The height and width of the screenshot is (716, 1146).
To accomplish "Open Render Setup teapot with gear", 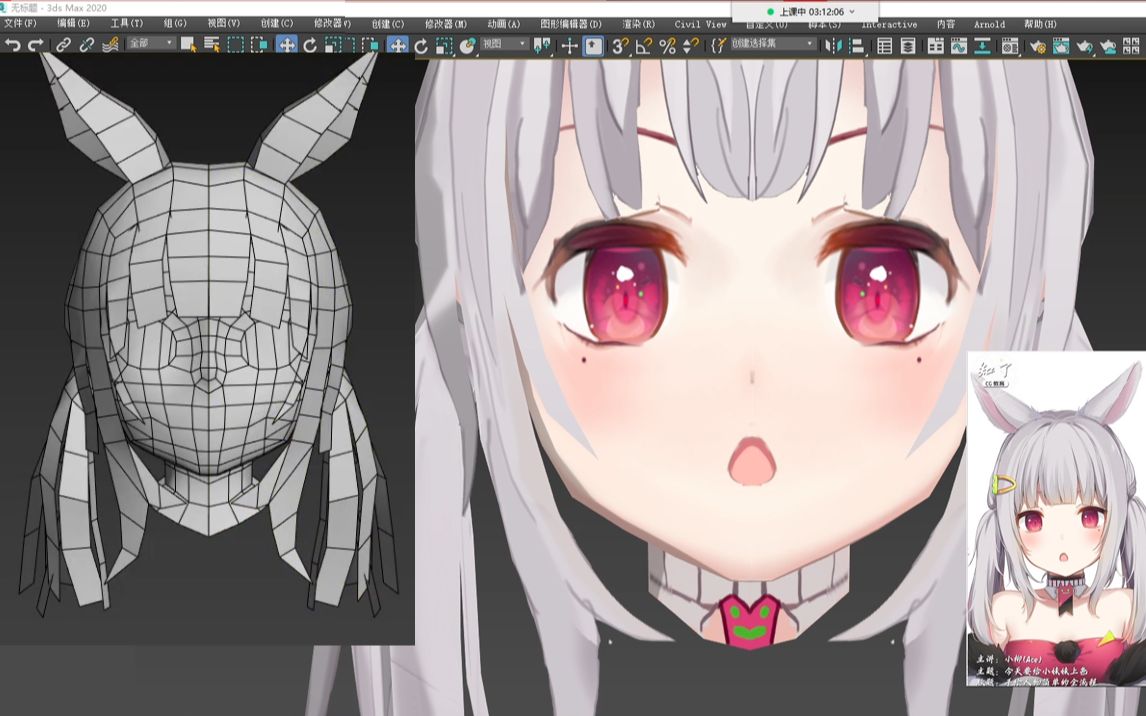I will (1037, 46).
